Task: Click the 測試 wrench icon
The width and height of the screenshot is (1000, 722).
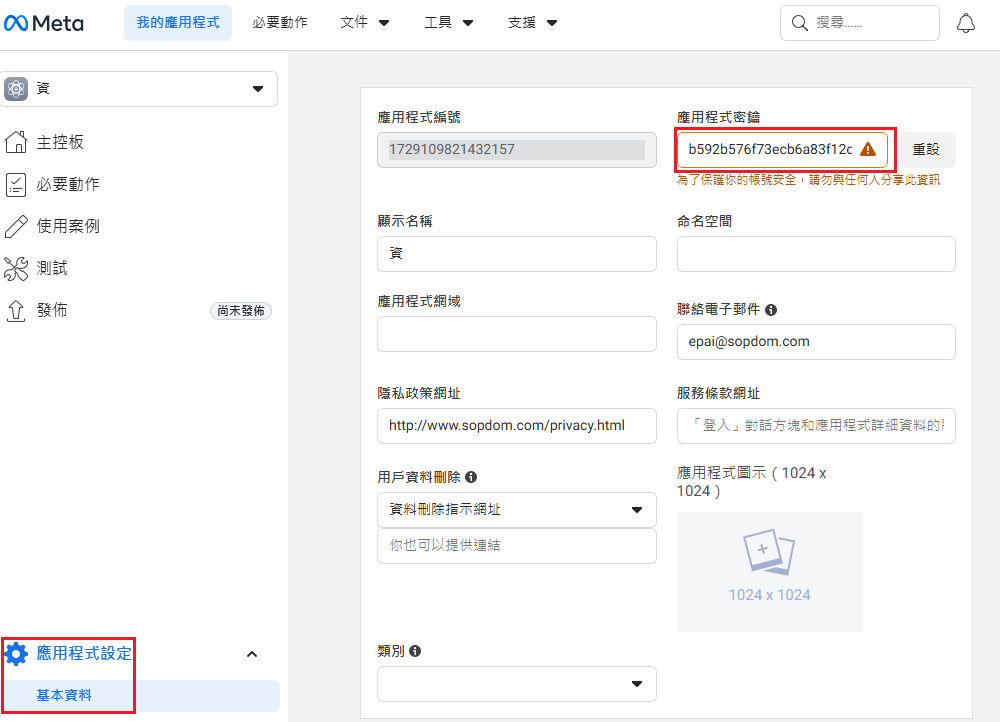Action: click(x=16, y=269)
